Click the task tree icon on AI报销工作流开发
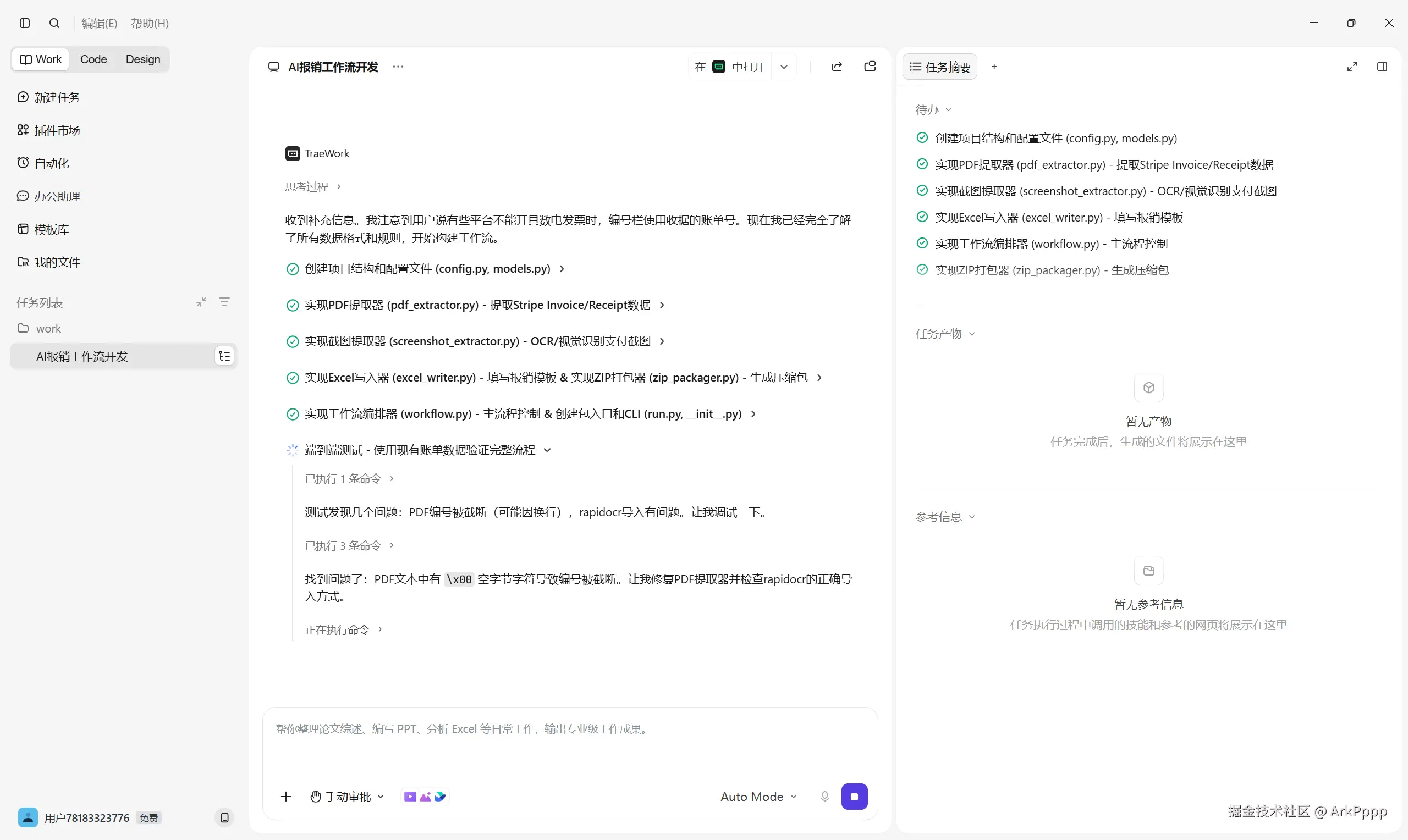The width and height of the screenshot is (1408, 840). pyautogui.click(x=225, y=356)
